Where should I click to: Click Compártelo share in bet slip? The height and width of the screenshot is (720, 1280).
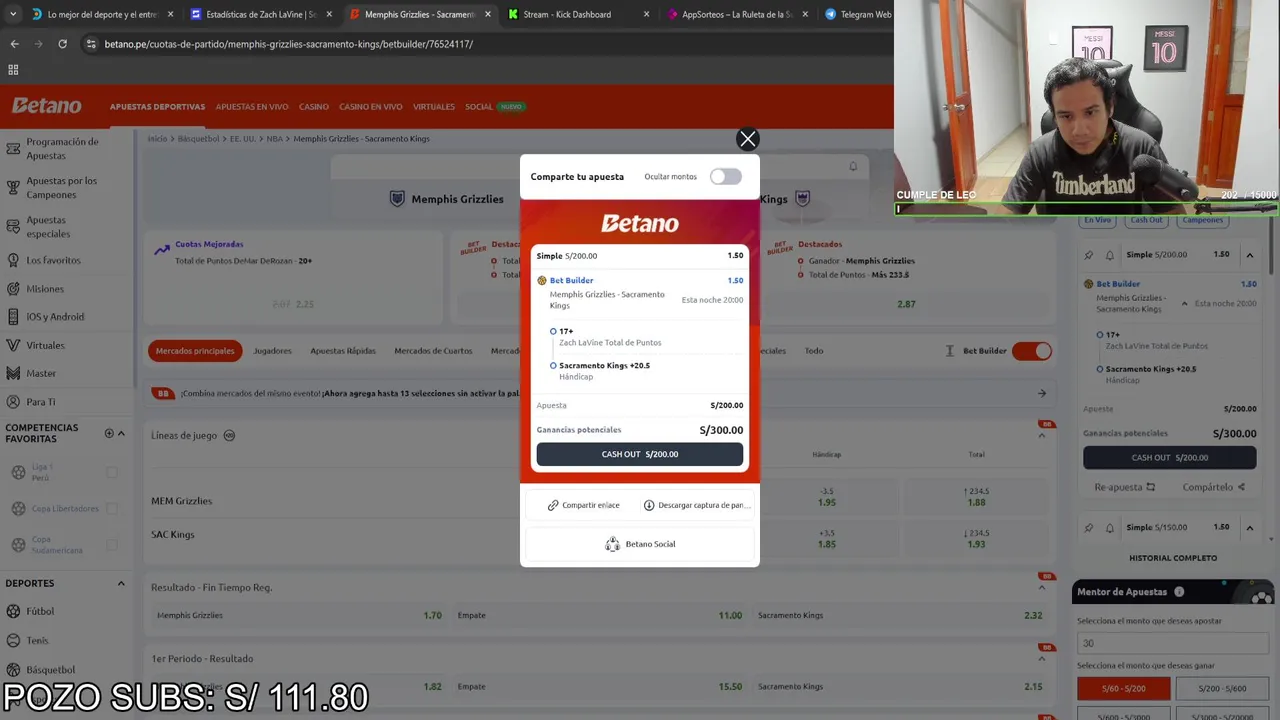(x=1213, y=487)
